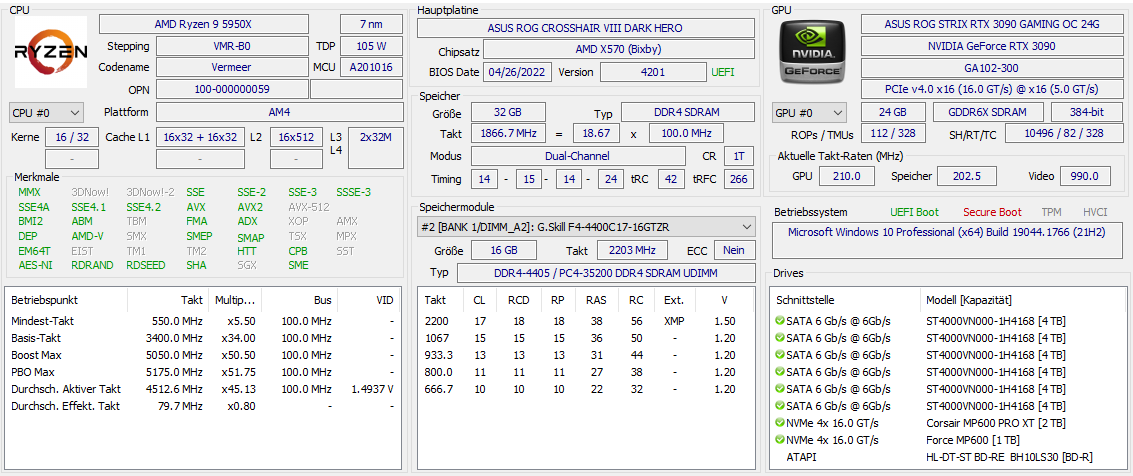Select the PBO Max row
The height and width of the screenshot is (476, 1133).
click(202, 372)
